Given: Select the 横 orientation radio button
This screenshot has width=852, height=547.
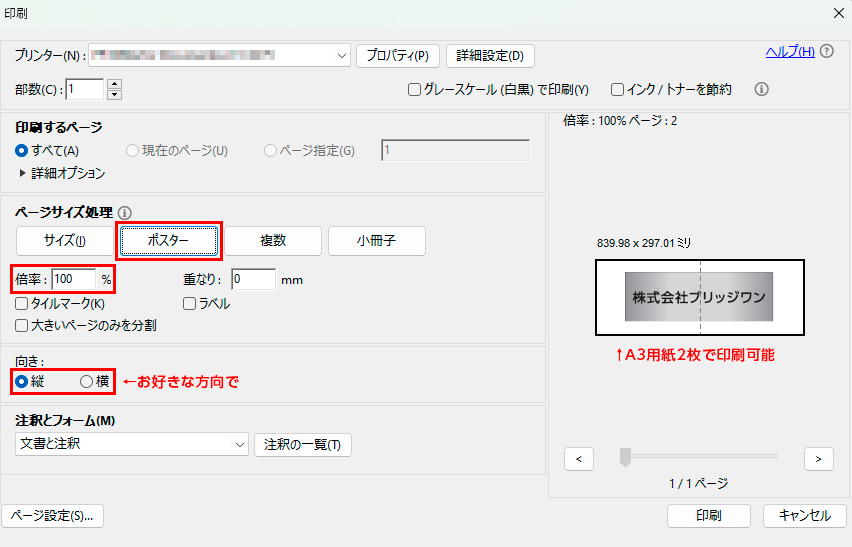Looking at the screenshot, I should 86,381.
